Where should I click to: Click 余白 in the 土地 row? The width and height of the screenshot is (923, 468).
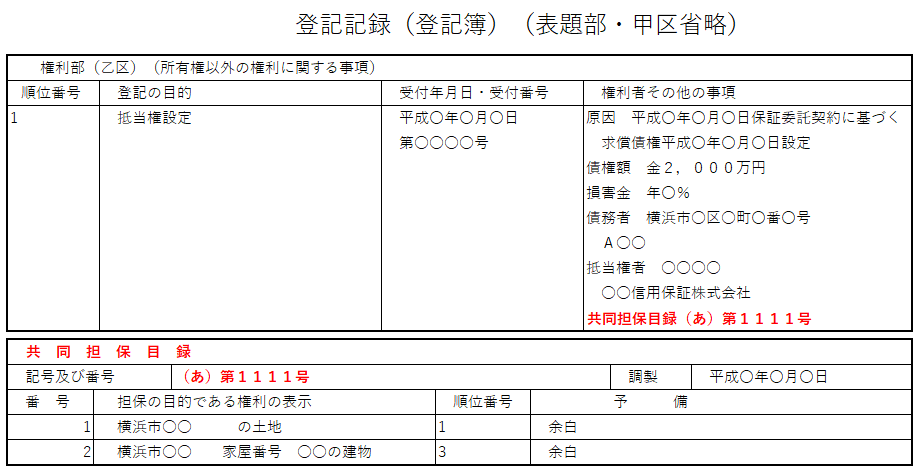[563, 427]
